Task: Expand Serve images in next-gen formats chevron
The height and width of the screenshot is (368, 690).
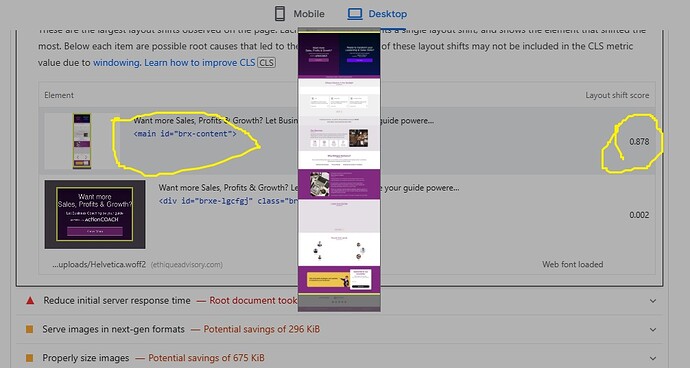Action: pos(653,330)
